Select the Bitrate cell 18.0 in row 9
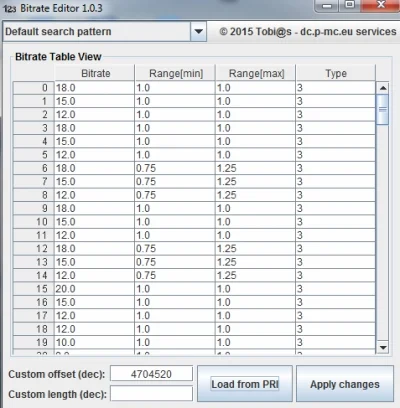This screenshot has width=400, height=408. pos(95,208)
